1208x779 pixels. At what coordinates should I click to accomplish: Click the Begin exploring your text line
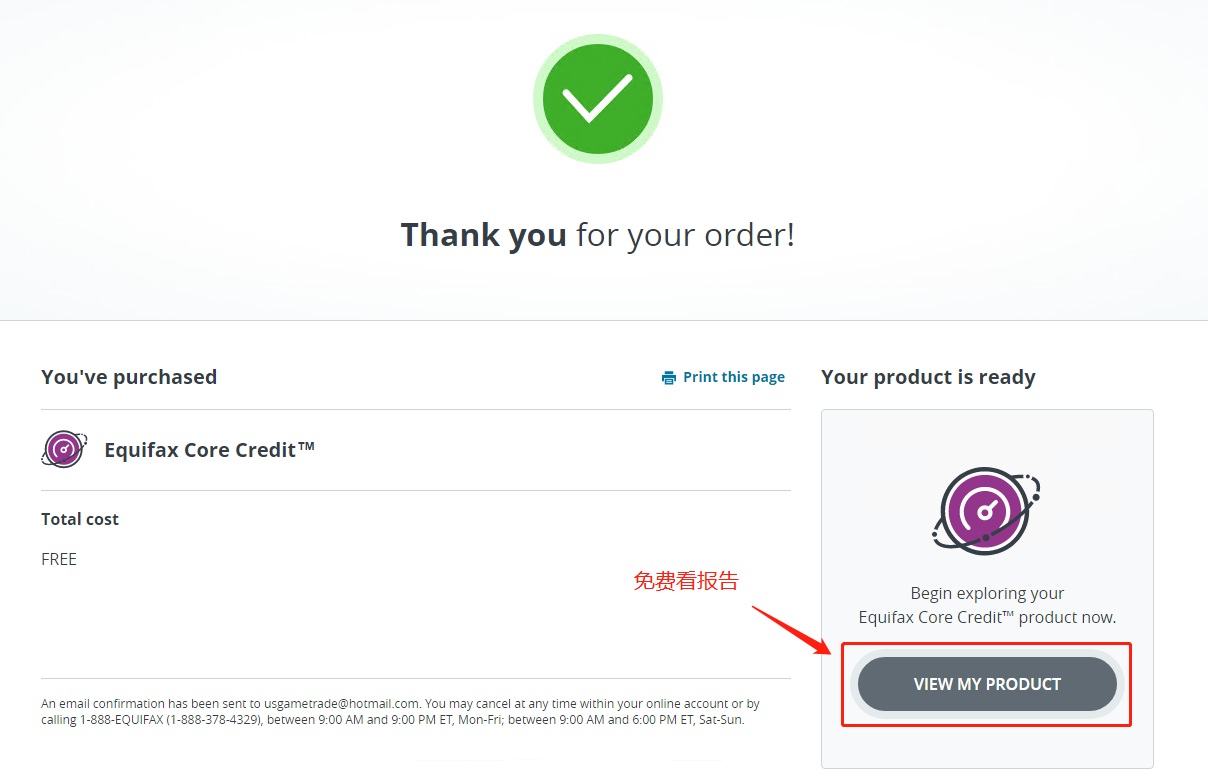point(987,593)
